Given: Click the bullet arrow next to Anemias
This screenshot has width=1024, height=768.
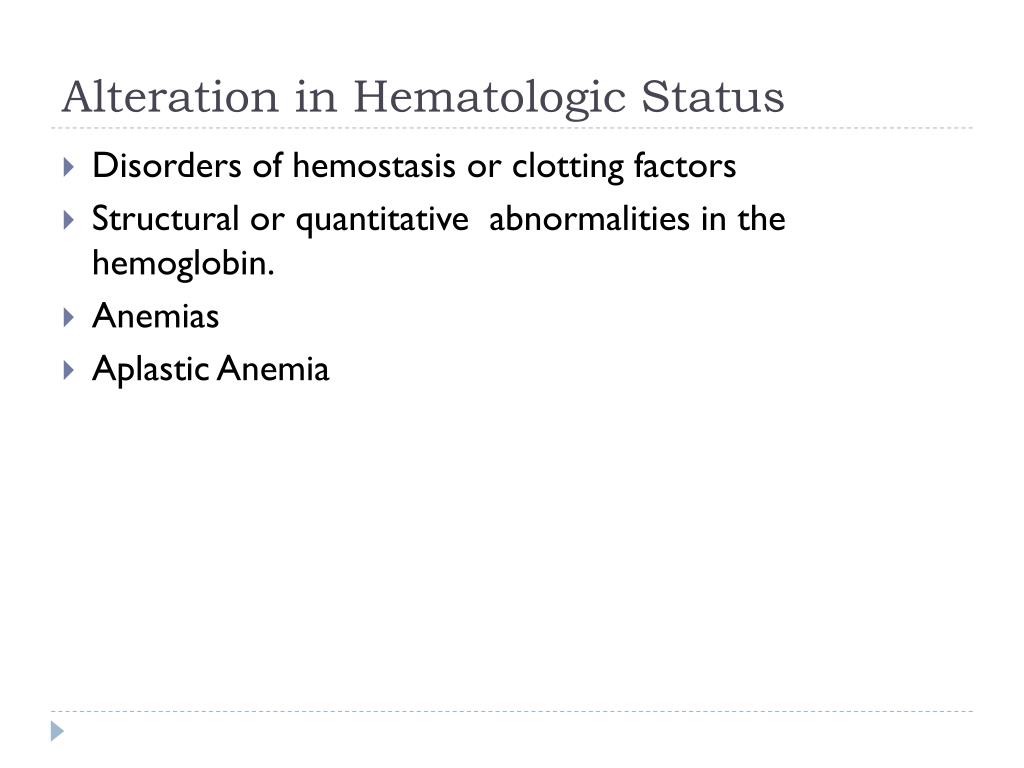Looking at the screenshot, I should [69, 317].
